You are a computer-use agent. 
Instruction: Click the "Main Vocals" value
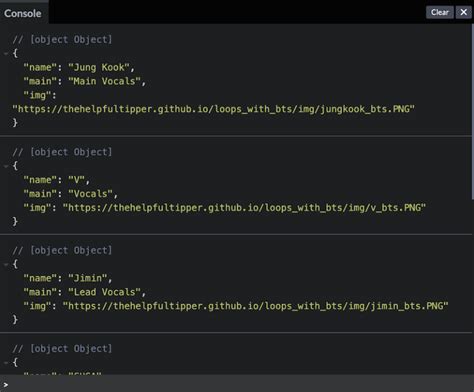pyautogui.click(x=104, y=81)
